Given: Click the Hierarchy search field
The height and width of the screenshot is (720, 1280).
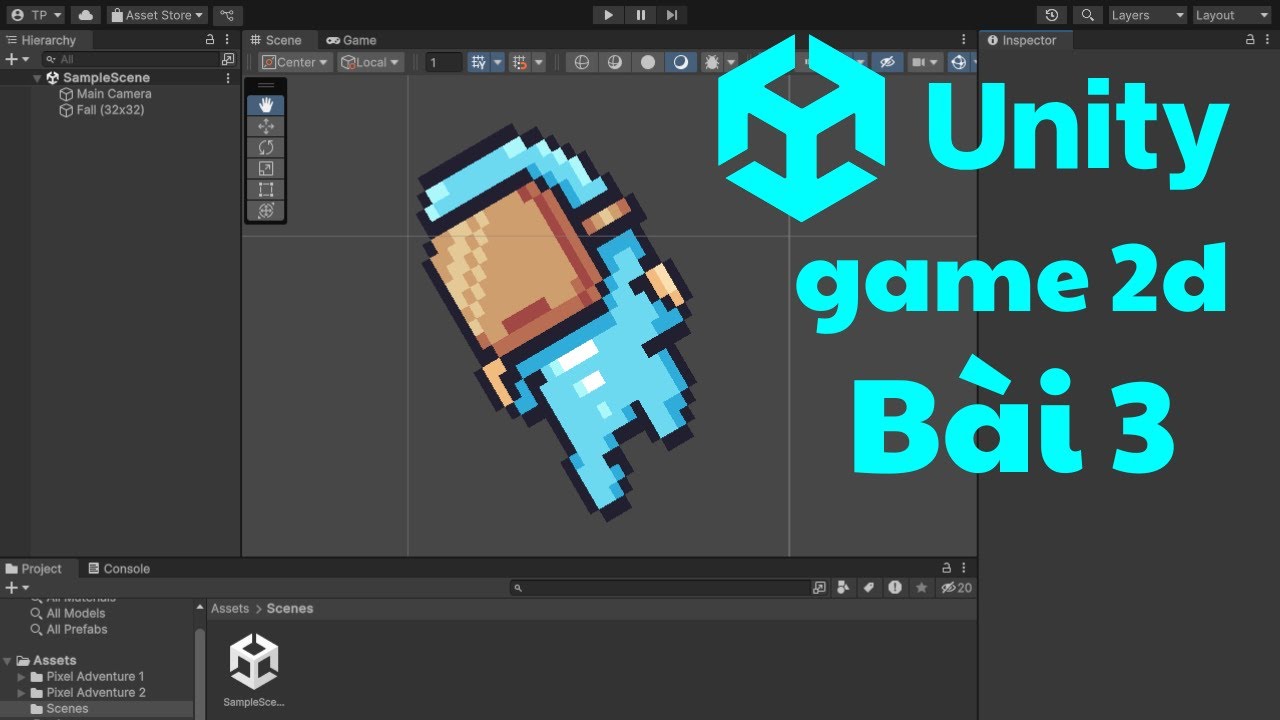Looking at the screenshot, I should tap(129, 59).
